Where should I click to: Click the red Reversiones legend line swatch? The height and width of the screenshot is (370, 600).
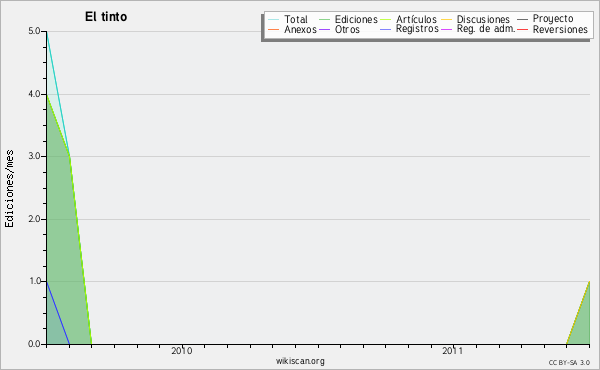(x=522, y=29)
